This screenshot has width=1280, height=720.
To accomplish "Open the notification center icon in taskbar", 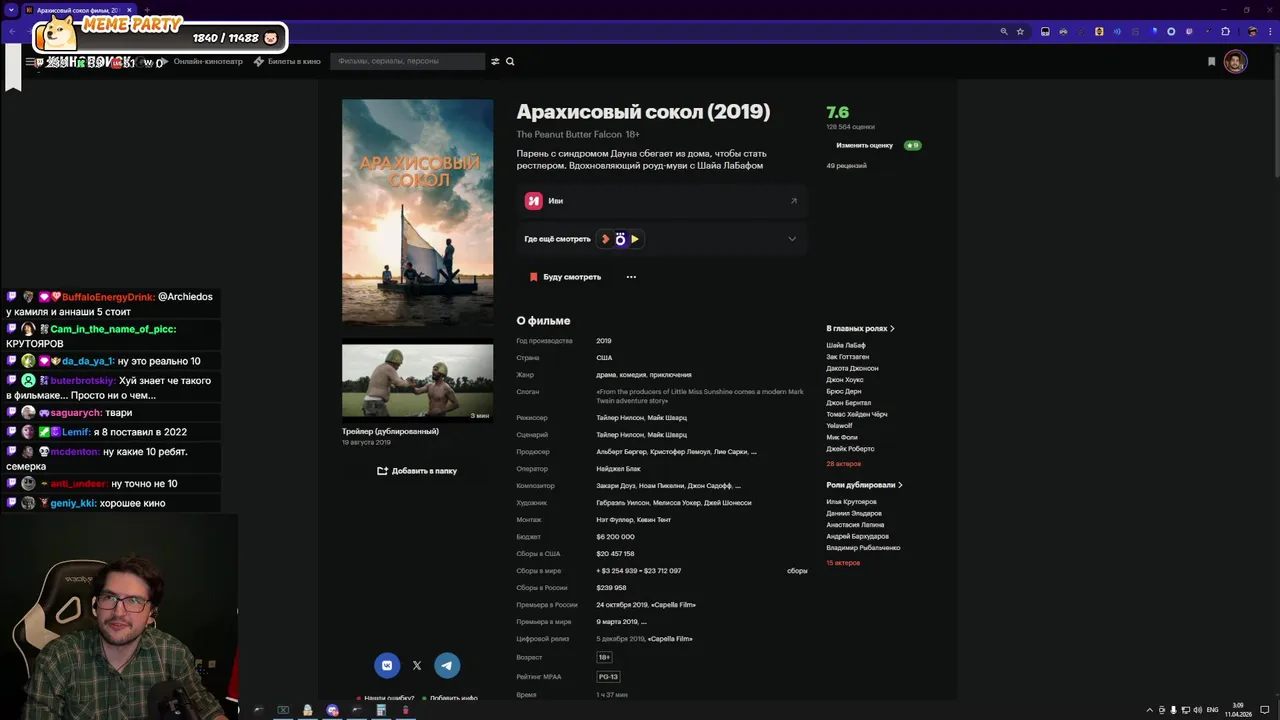I will click(x=1265, y=710).
